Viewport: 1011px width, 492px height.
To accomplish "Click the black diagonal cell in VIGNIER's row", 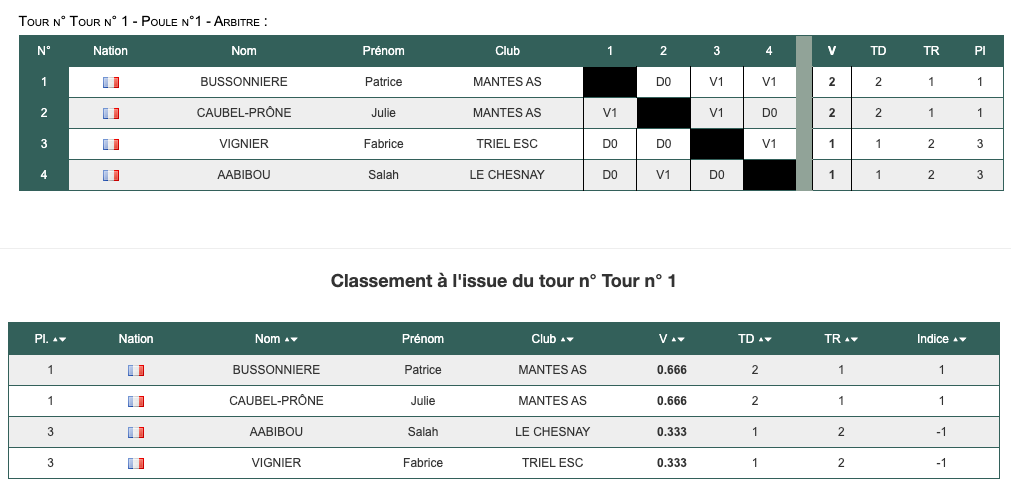I will coord(716,144).
